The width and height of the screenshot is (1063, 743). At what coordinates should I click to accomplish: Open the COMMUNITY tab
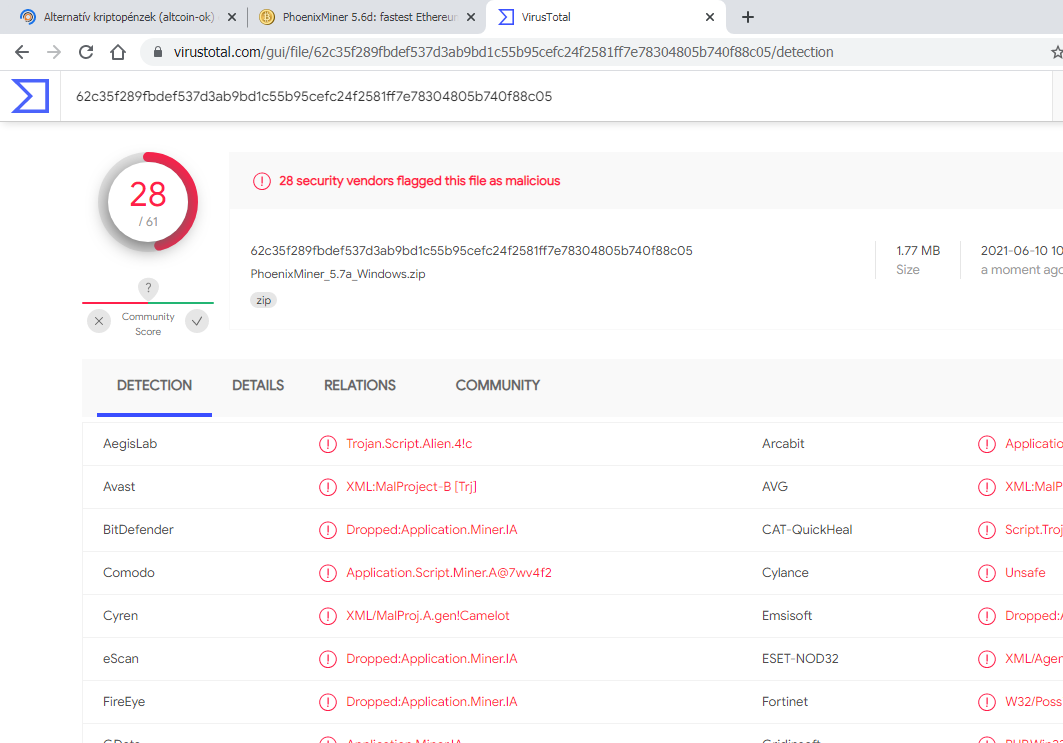(498, 386)
